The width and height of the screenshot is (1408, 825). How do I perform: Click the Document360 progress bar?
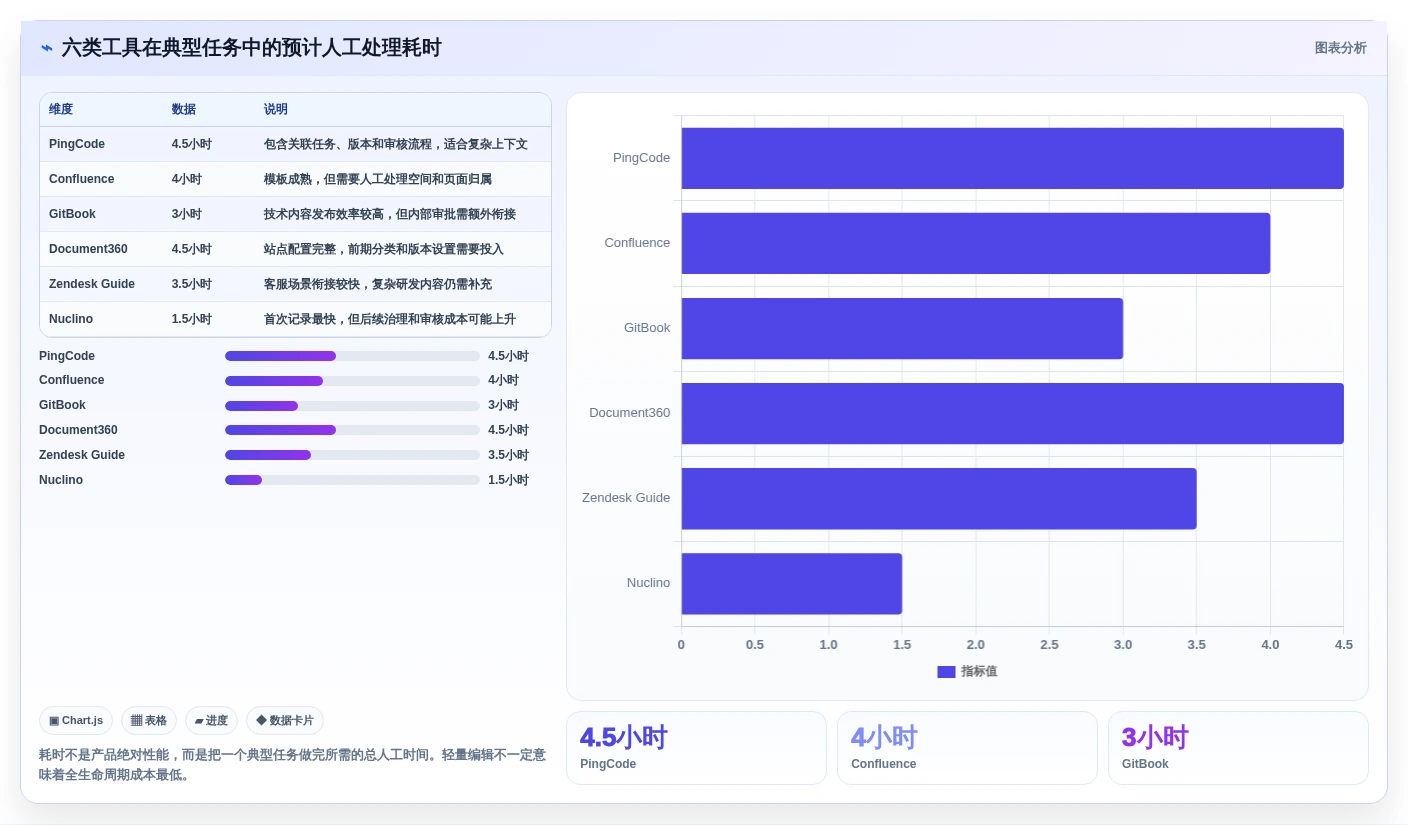pos(352,430)
